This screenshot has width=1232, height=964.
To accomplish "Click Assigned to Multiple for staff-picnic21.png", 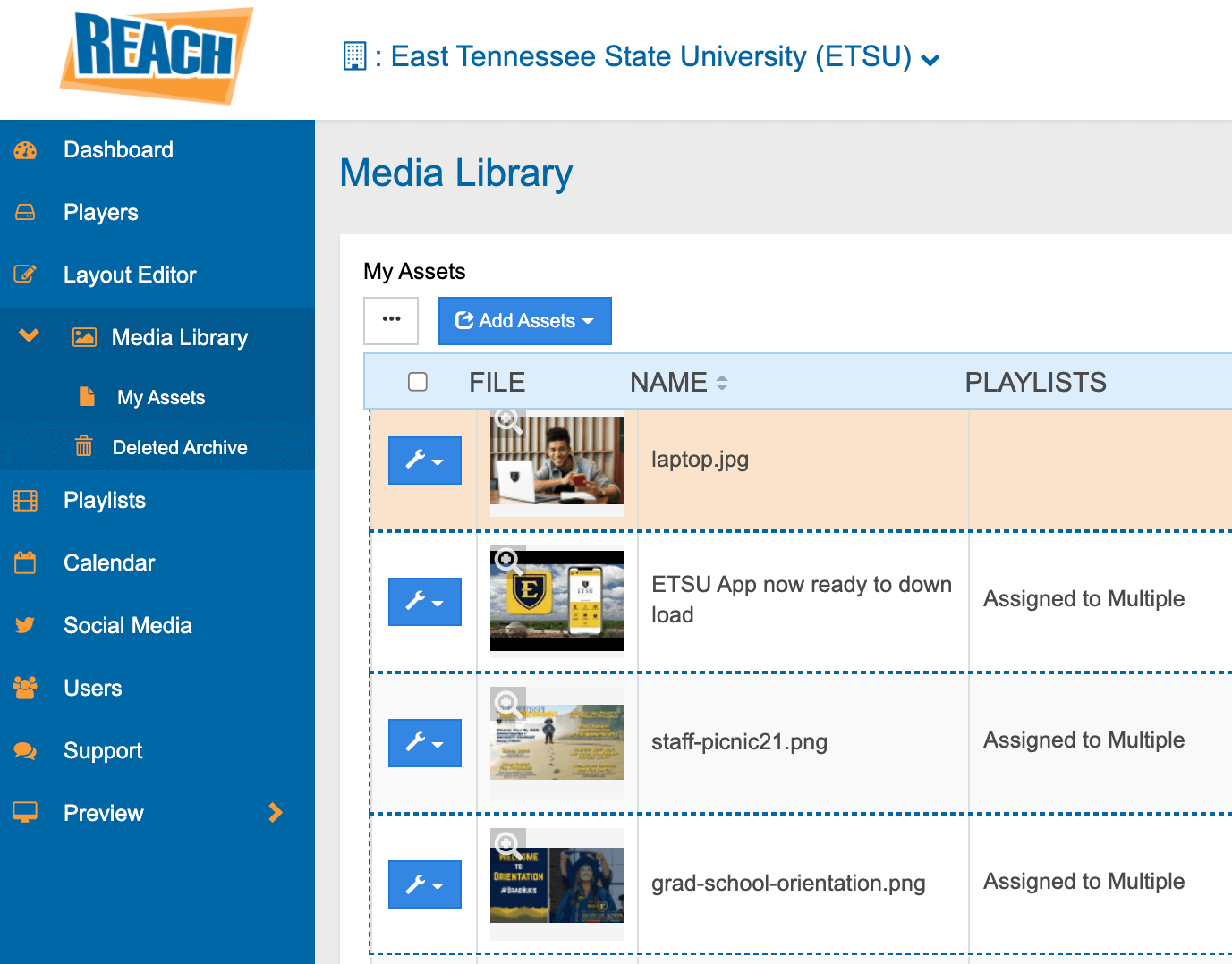I will [x=1083, y=740].
